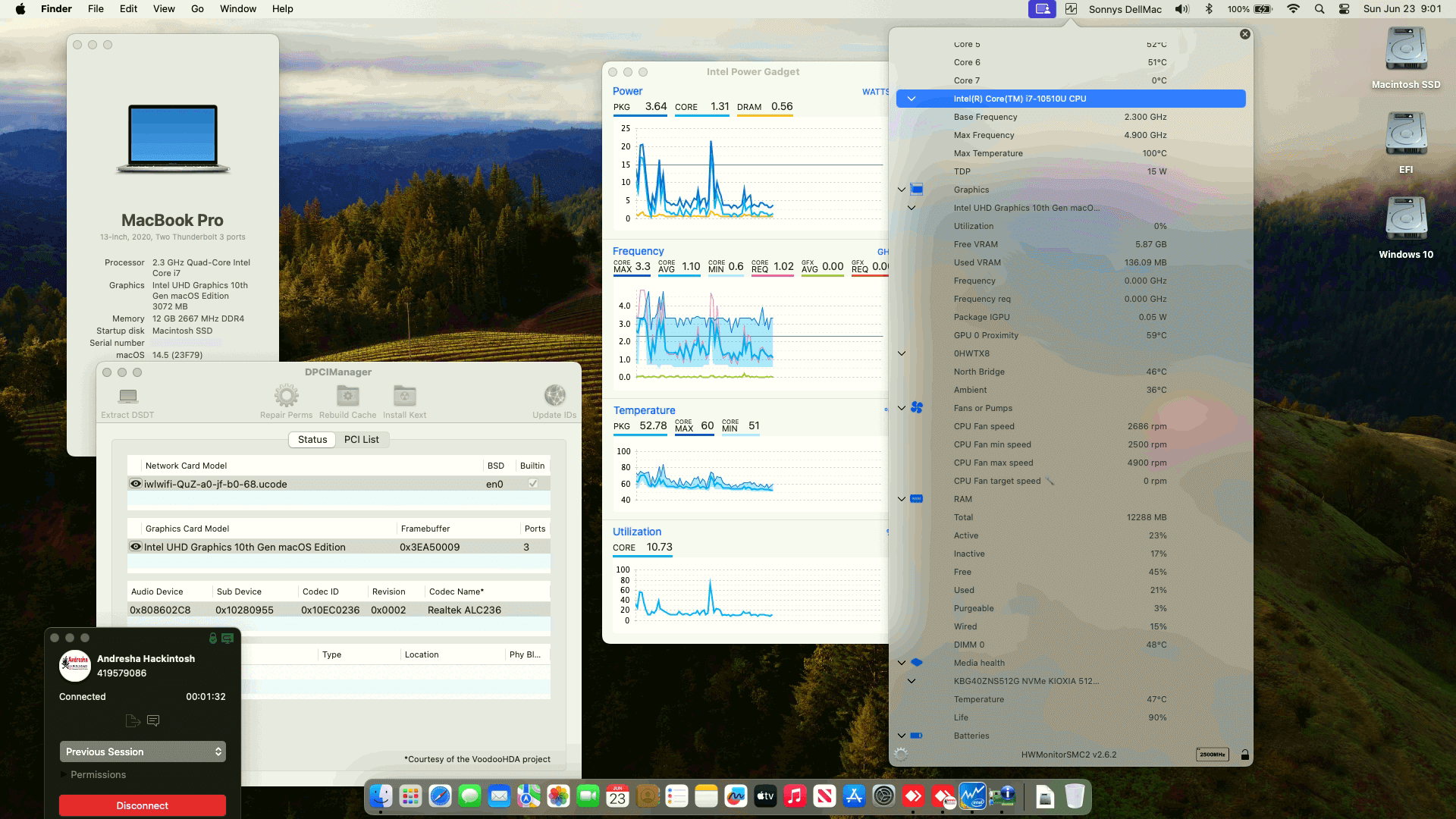Click the 2500MHz button in HWMonitorSMC2
Screen dimensions: 1456x819
pos(1213,754)
